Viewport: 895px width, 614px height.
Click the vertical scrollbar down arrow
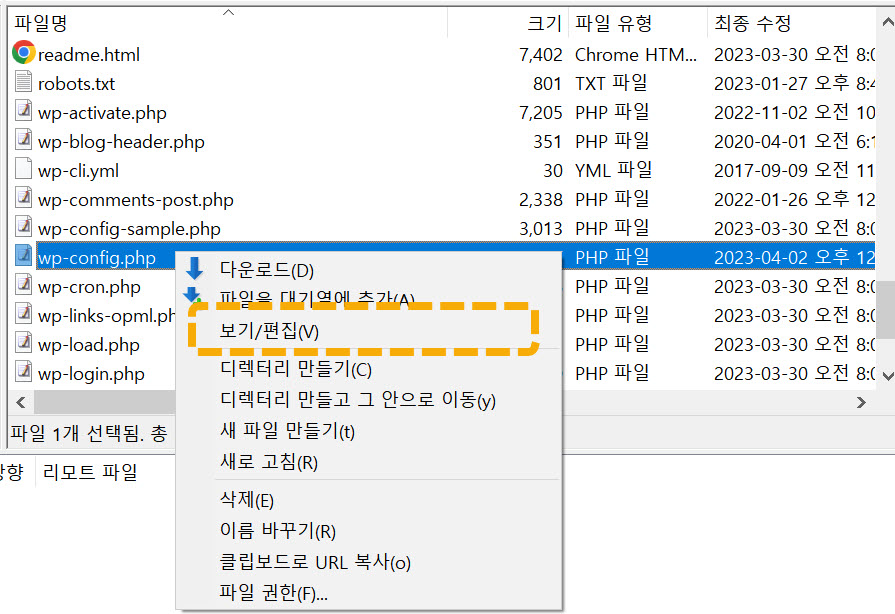888,375
